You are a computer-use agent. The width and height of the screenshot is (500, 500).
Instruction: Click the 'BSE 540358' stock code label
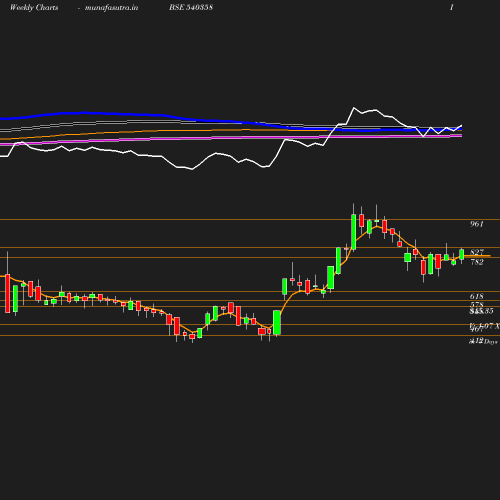click(x=191, y=7)
